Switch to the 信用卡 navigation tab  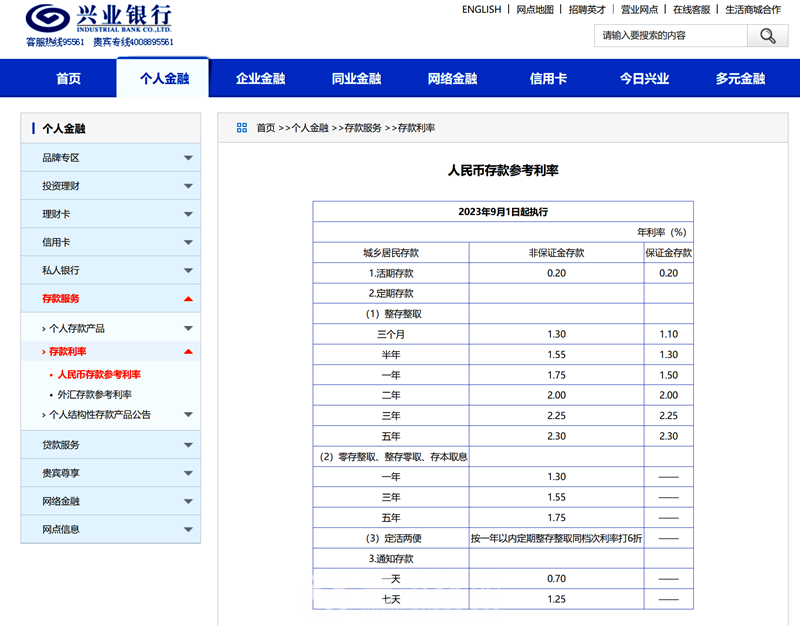pos(548,79)
